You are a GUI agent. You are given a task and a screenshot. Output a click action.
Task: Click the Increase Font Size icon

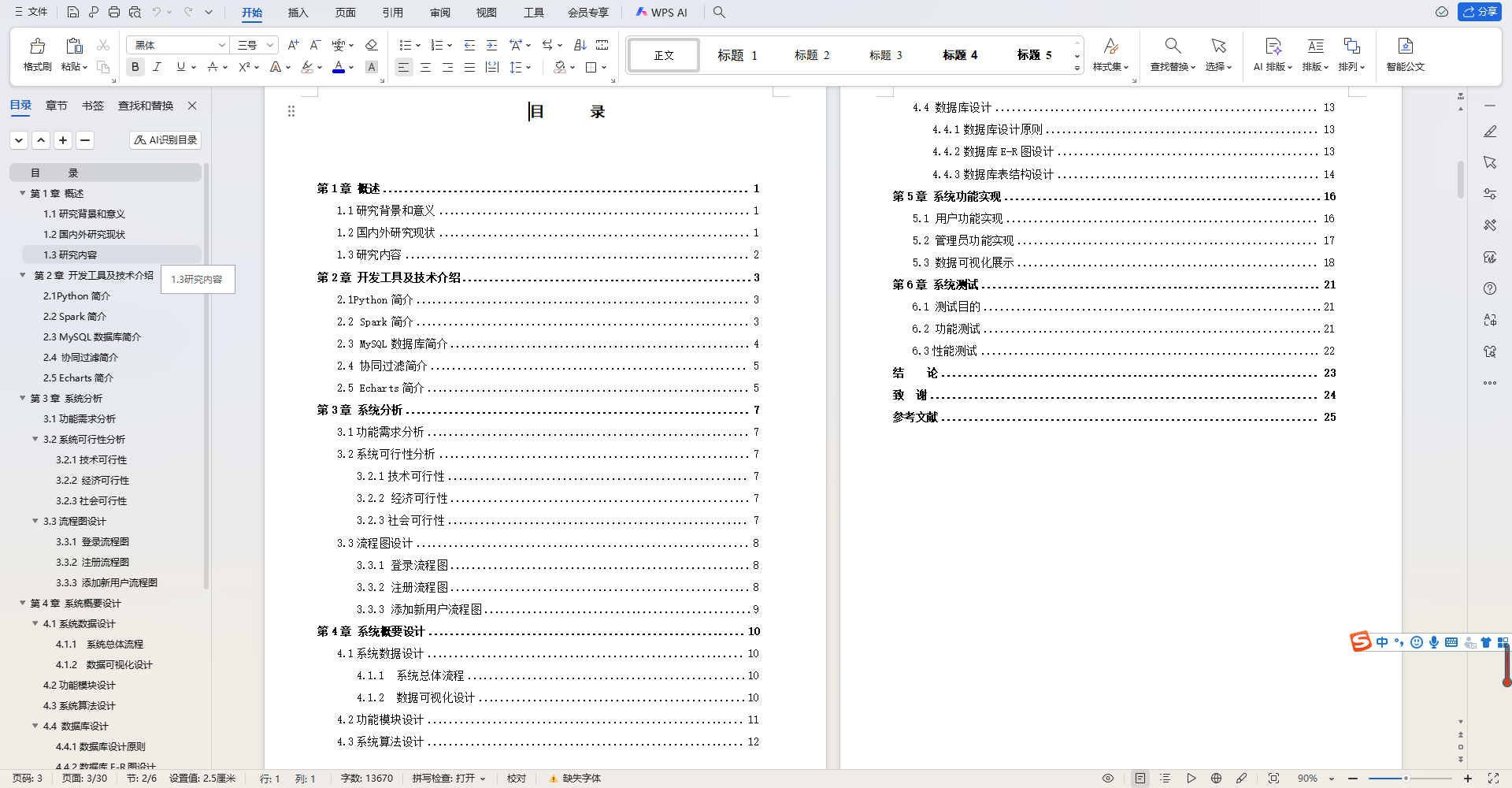click(x=293, y=45)
